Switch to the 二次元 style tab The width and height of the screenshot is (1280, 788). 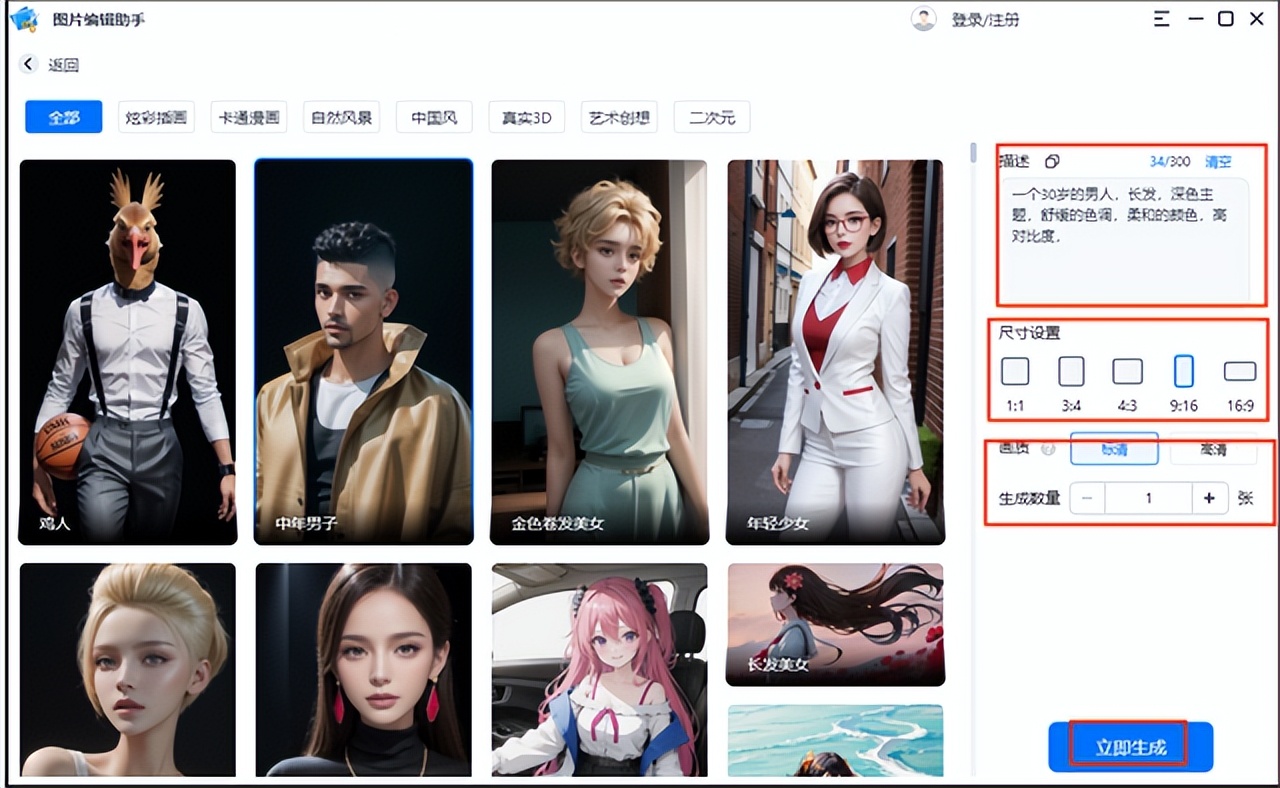pyautogui.click(x=713, y=117)
